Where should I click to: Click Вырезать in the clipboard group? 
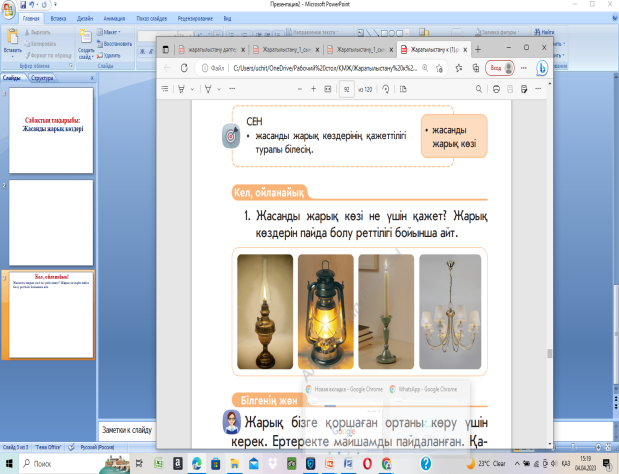click(38, 32)
